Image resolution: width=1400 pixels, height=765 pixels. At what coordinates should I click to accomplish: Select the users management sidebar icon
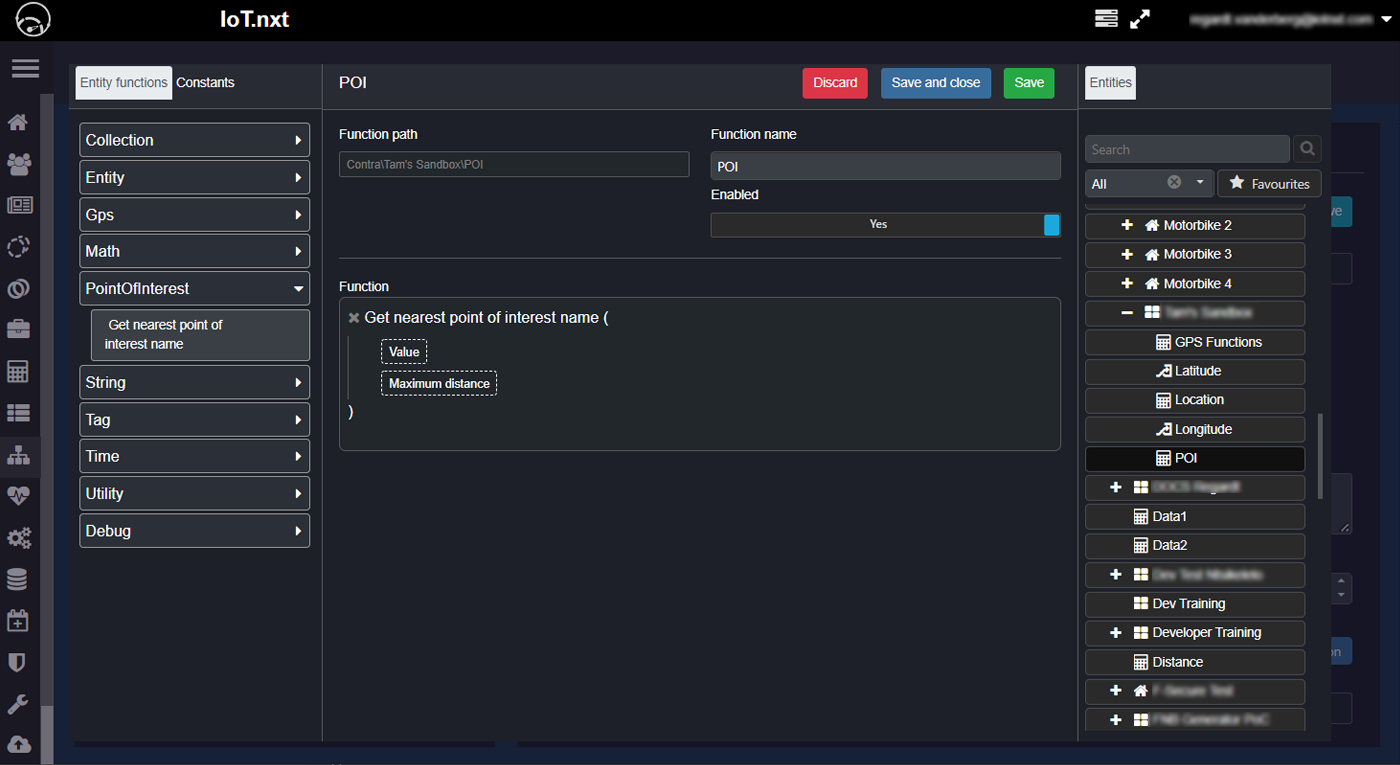17,164
